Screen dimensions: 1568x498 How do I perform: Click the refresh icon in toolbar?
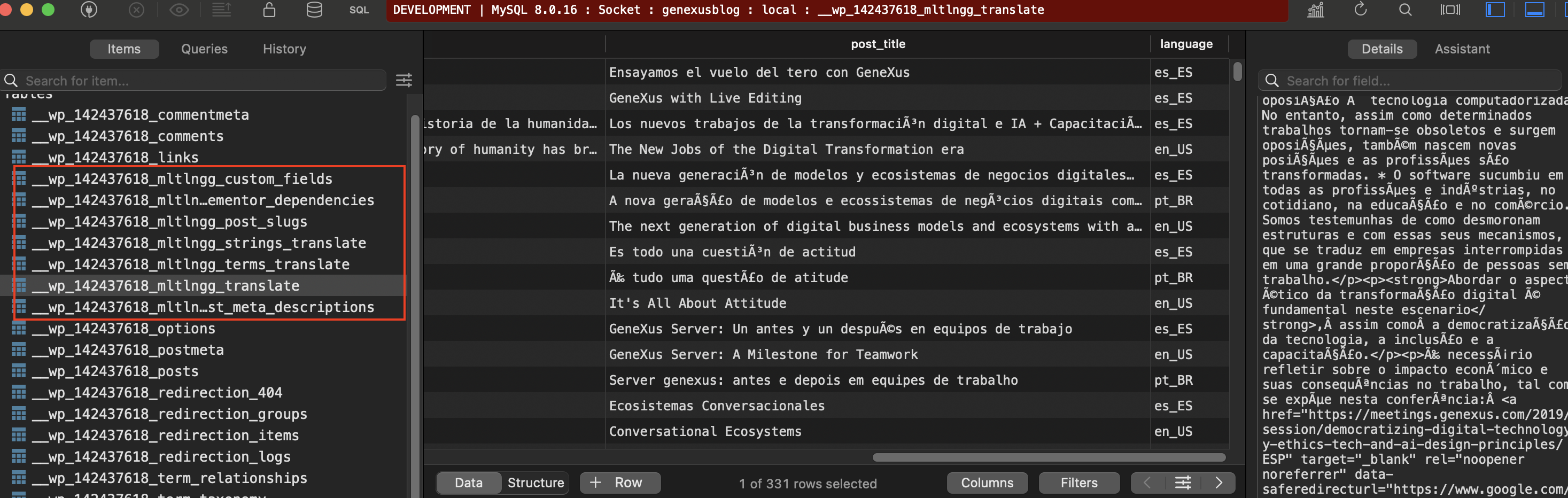[x=1361, y=10]
